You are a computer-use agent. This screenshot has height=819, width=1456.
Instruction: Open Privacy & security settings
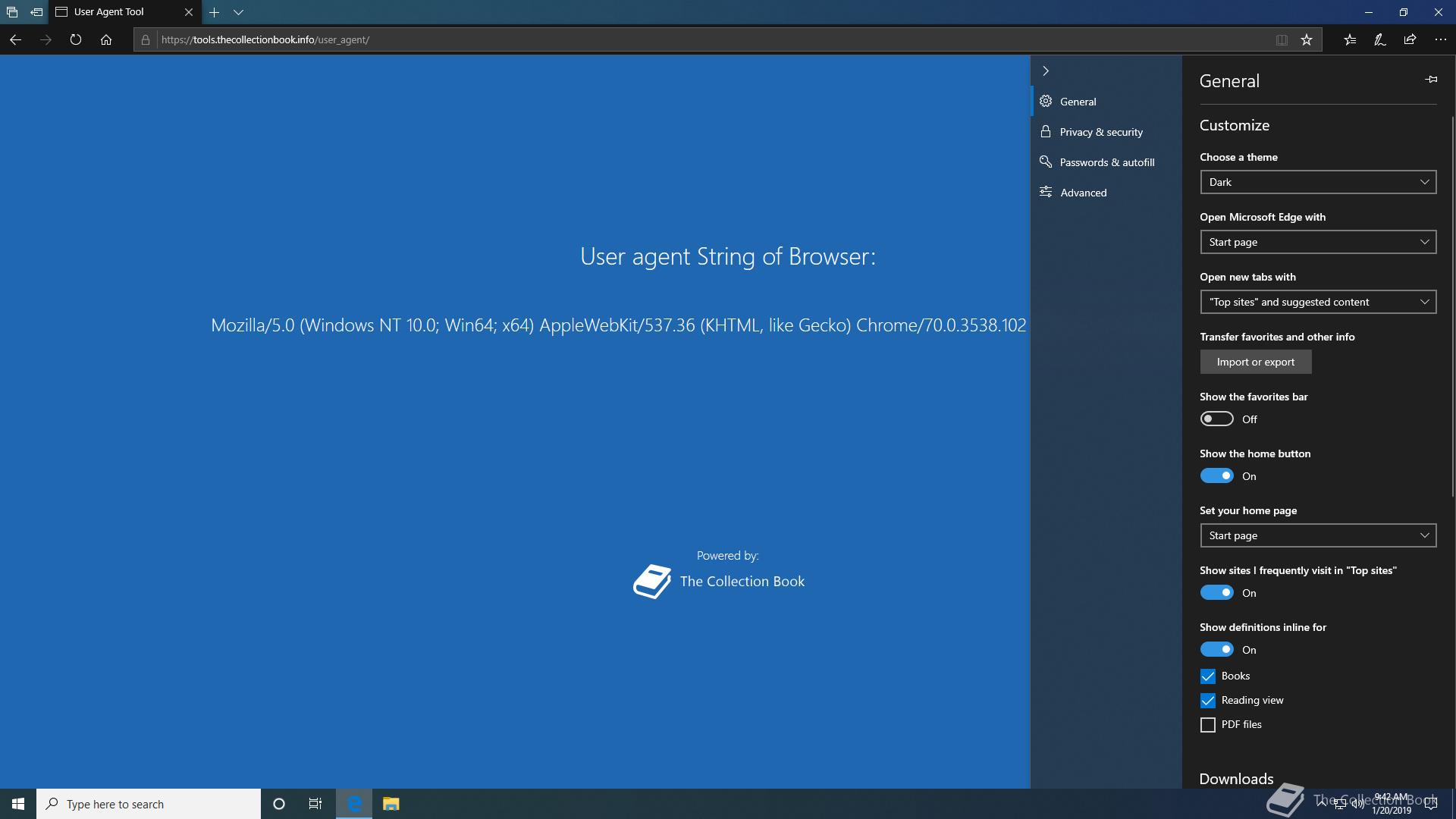tap(1106, 132)
